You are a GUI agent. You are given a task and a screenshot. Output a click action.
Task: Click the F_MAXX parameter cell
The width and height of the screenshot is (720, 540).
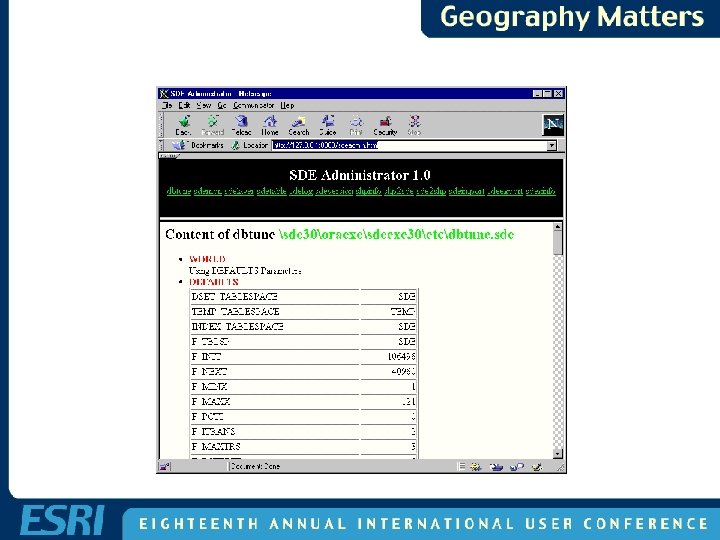pos(275,402)
